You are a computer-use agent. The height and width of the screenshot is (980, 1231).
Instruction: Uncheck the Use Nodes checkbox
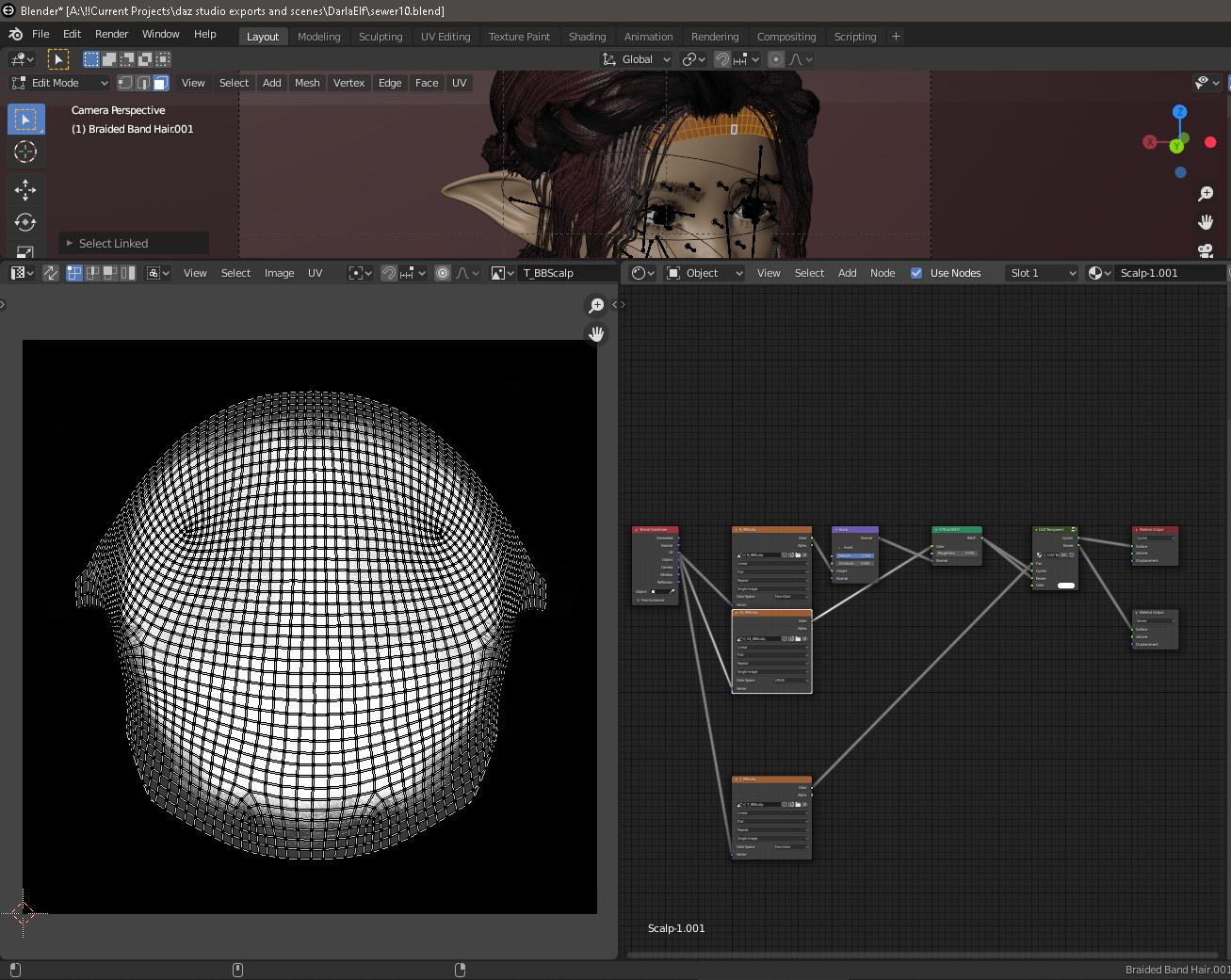coord(916,273)
